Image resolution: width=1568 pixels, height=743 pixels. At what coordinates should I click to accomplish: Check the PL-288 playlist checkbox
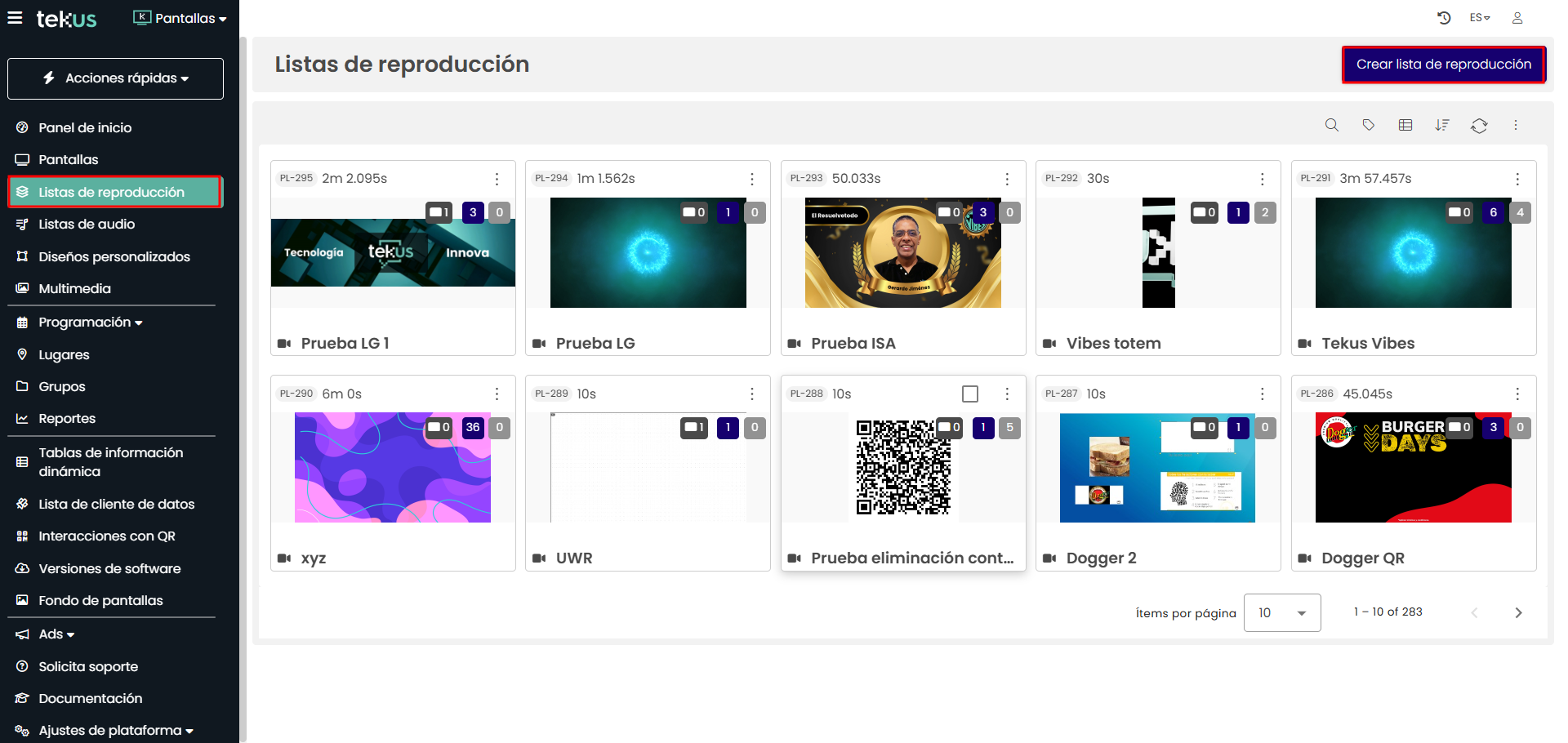970,394
